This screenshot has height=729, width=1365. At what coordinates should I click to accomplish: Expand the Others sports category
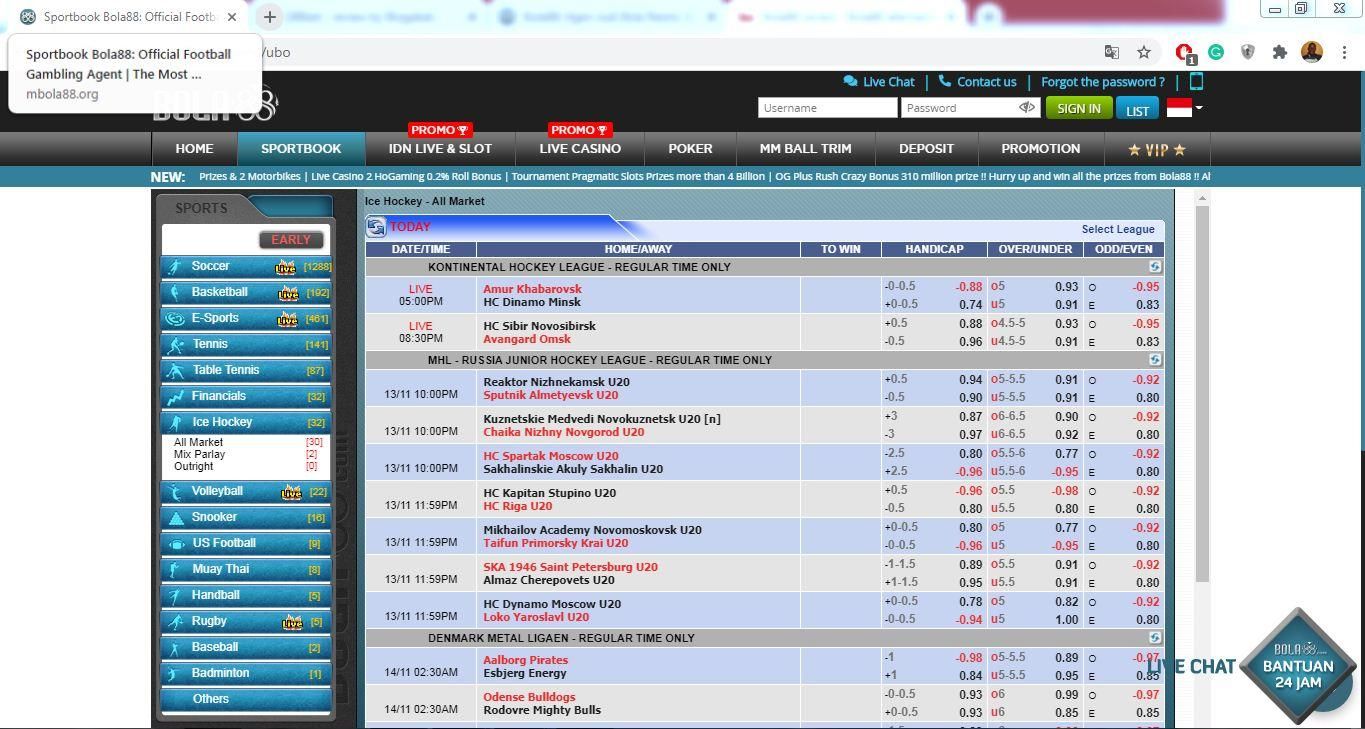[x=246, y=699]
